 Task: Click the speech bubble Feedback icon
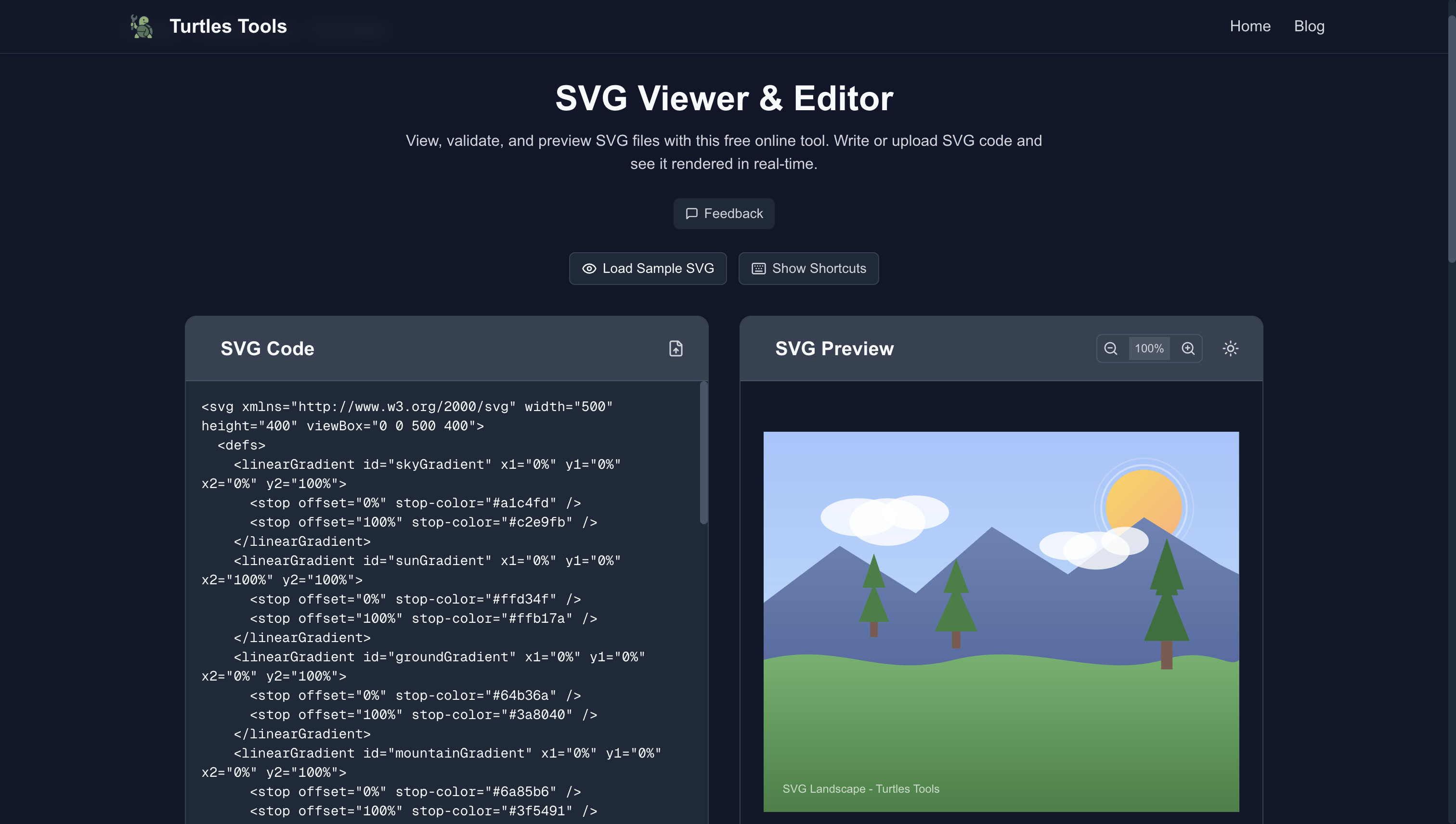[x=692, y=213]
